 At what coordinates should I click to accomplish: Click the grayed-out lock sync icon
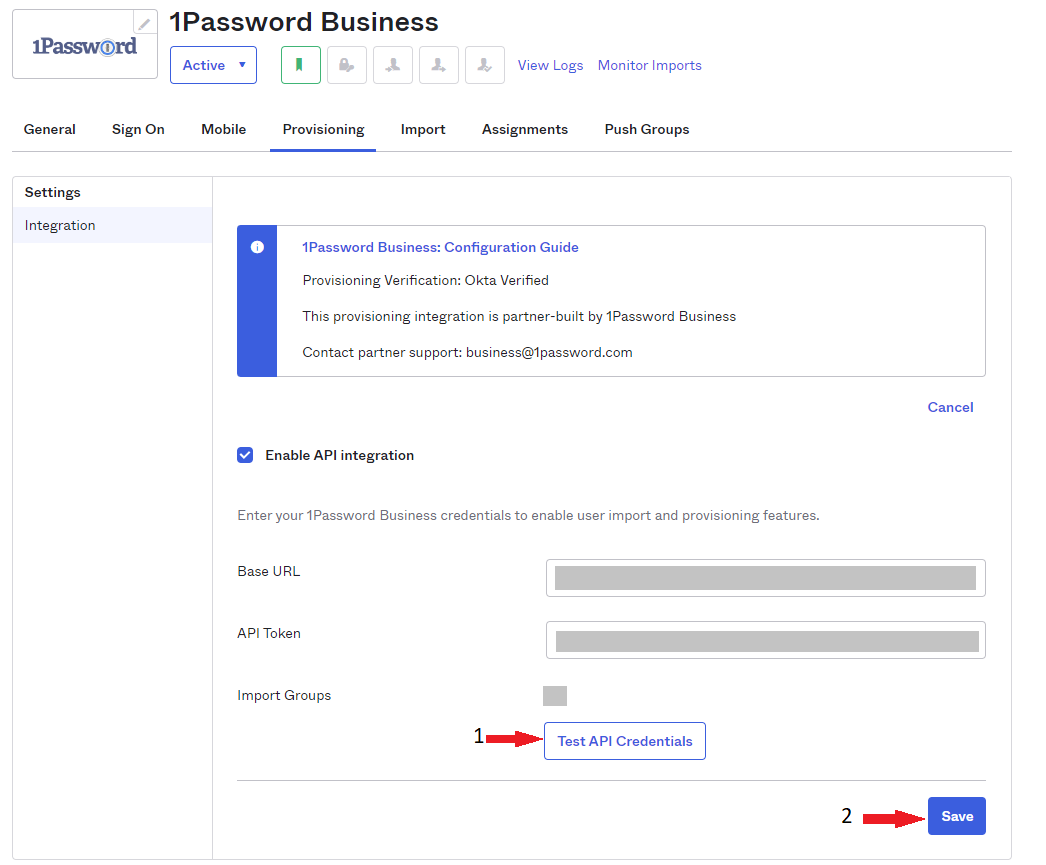click(x=346, y=64)
